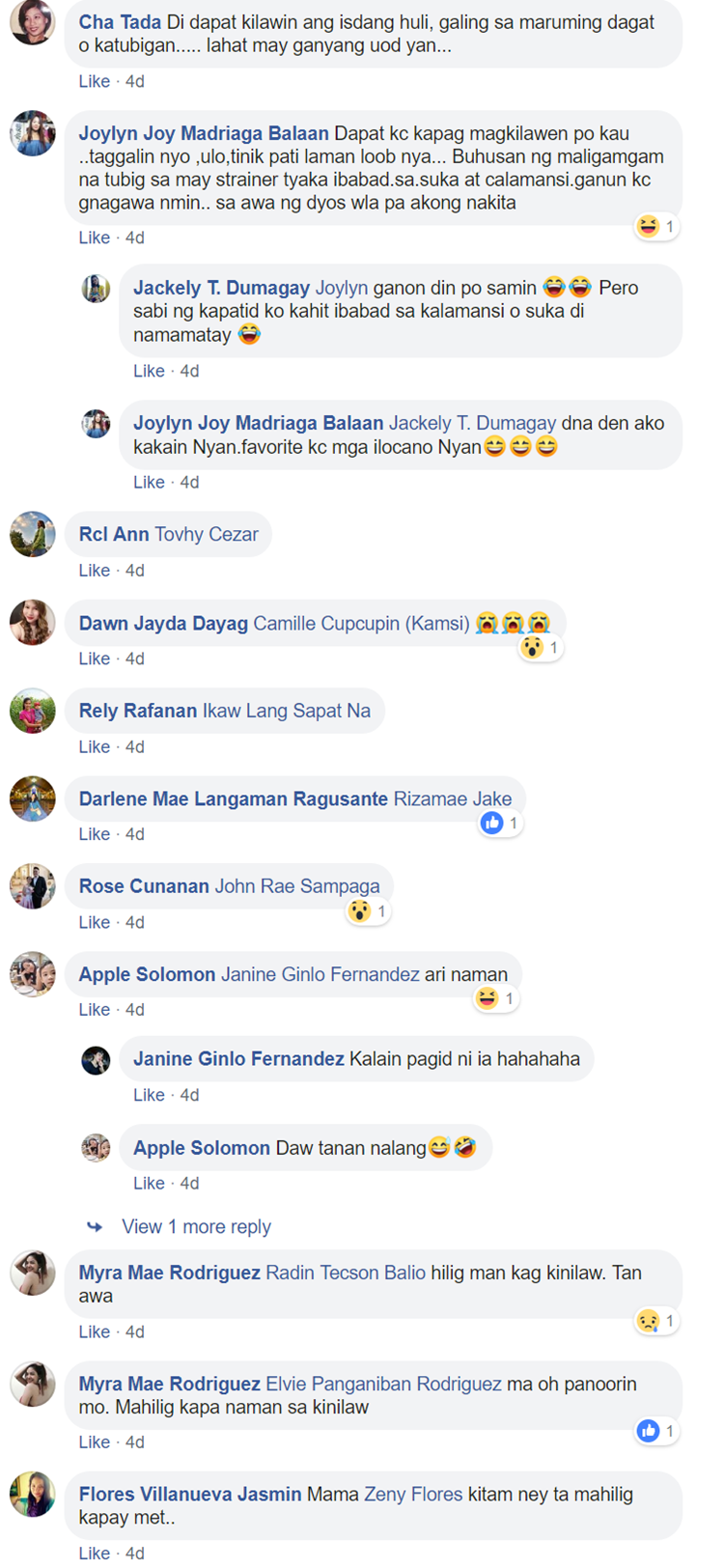
Task: Open Jackely T. Dumagay's small avatar
Action: tap(96, 289)
